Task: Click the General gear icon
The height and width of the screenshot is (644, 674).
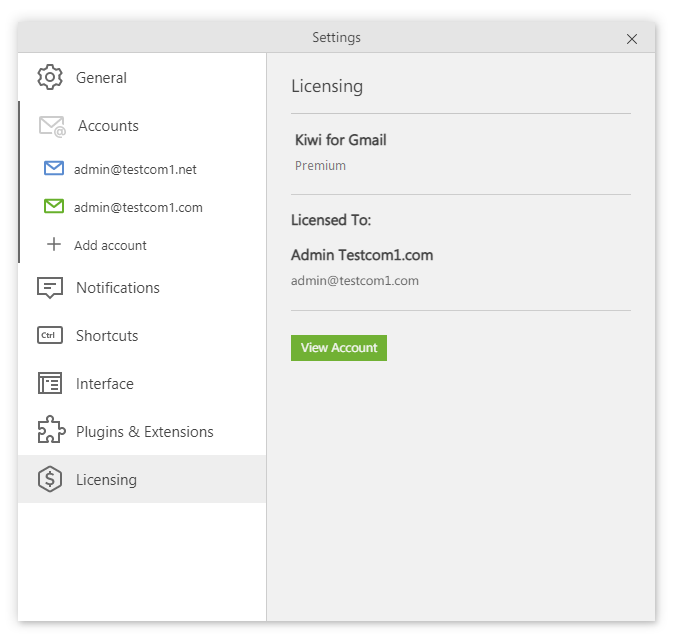Action: 50,78
